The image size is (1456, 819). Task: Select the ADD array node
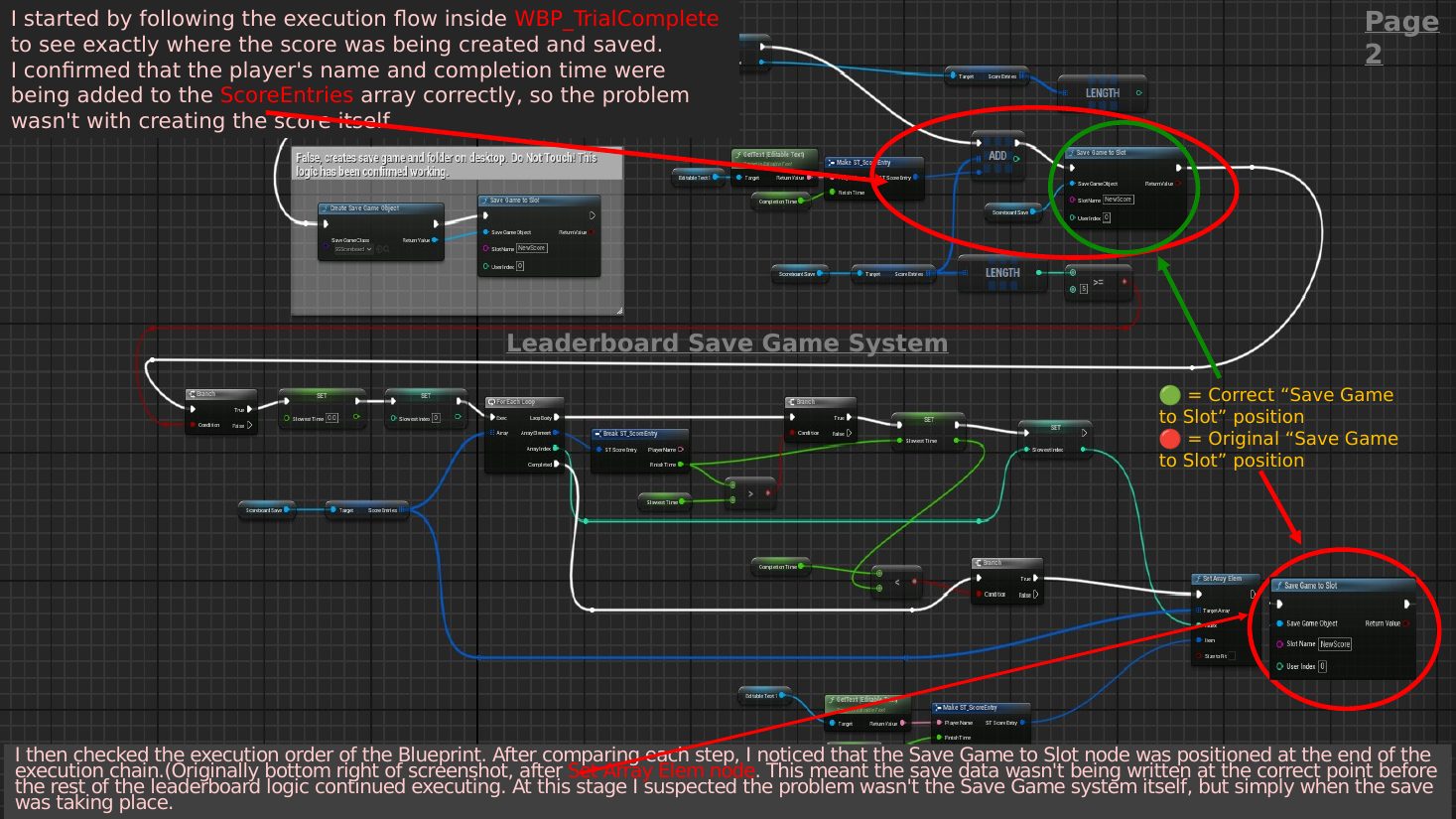pyautogui.click(x=997, y=156)
